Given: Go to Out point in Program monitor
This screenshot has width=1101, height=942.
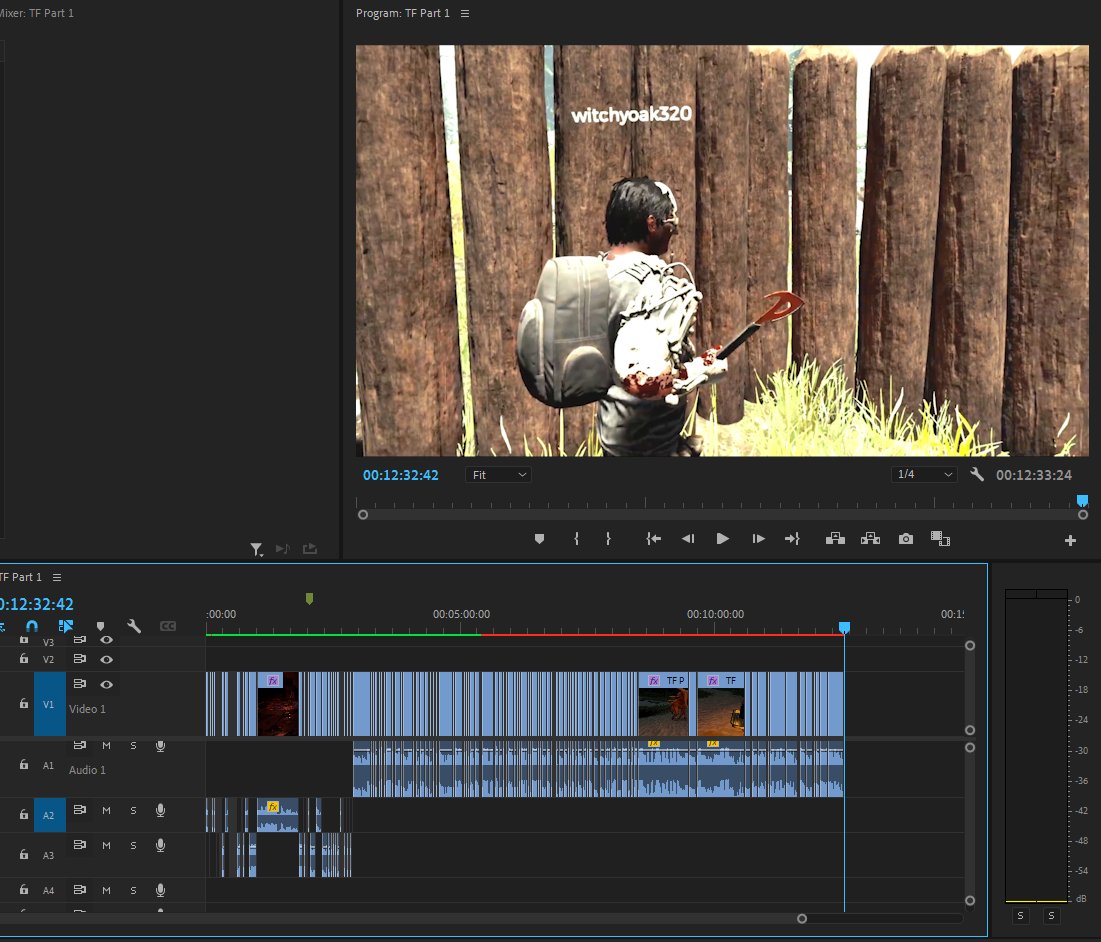Looking at the screenshot, I should coord(792,539).
